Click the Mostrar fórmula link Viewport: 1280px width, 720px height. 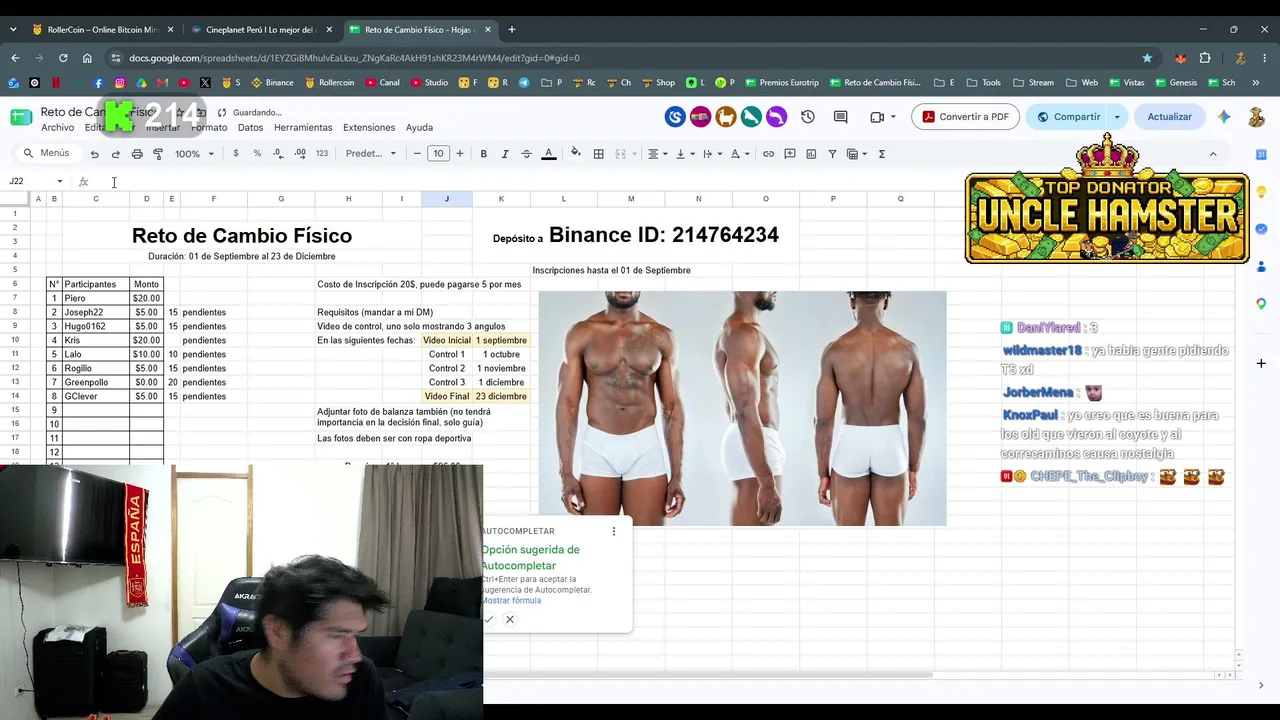tap(511, 601)
